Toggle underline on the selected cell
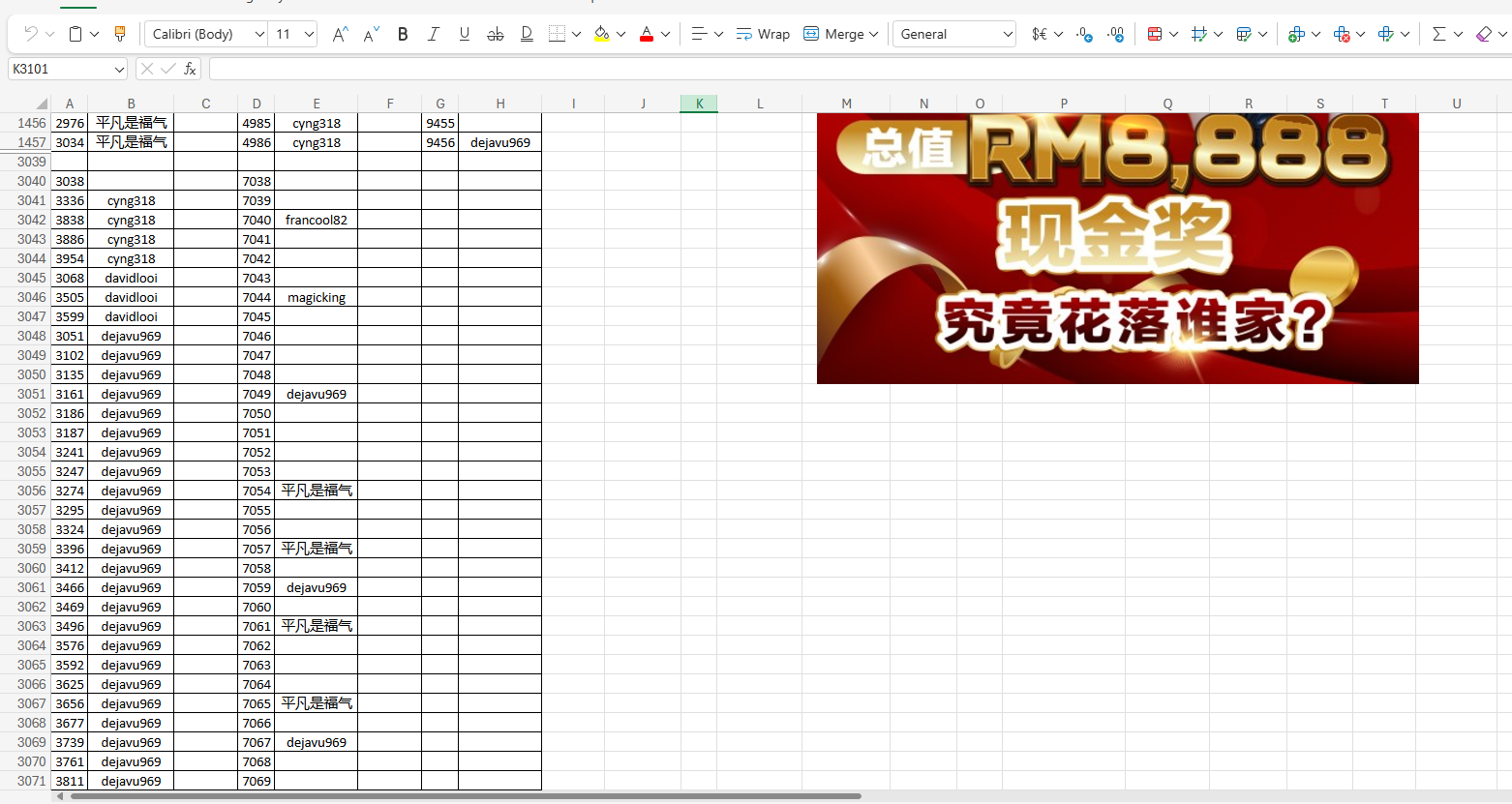This screenshot has height=804, width=1512. pos(464,34)
